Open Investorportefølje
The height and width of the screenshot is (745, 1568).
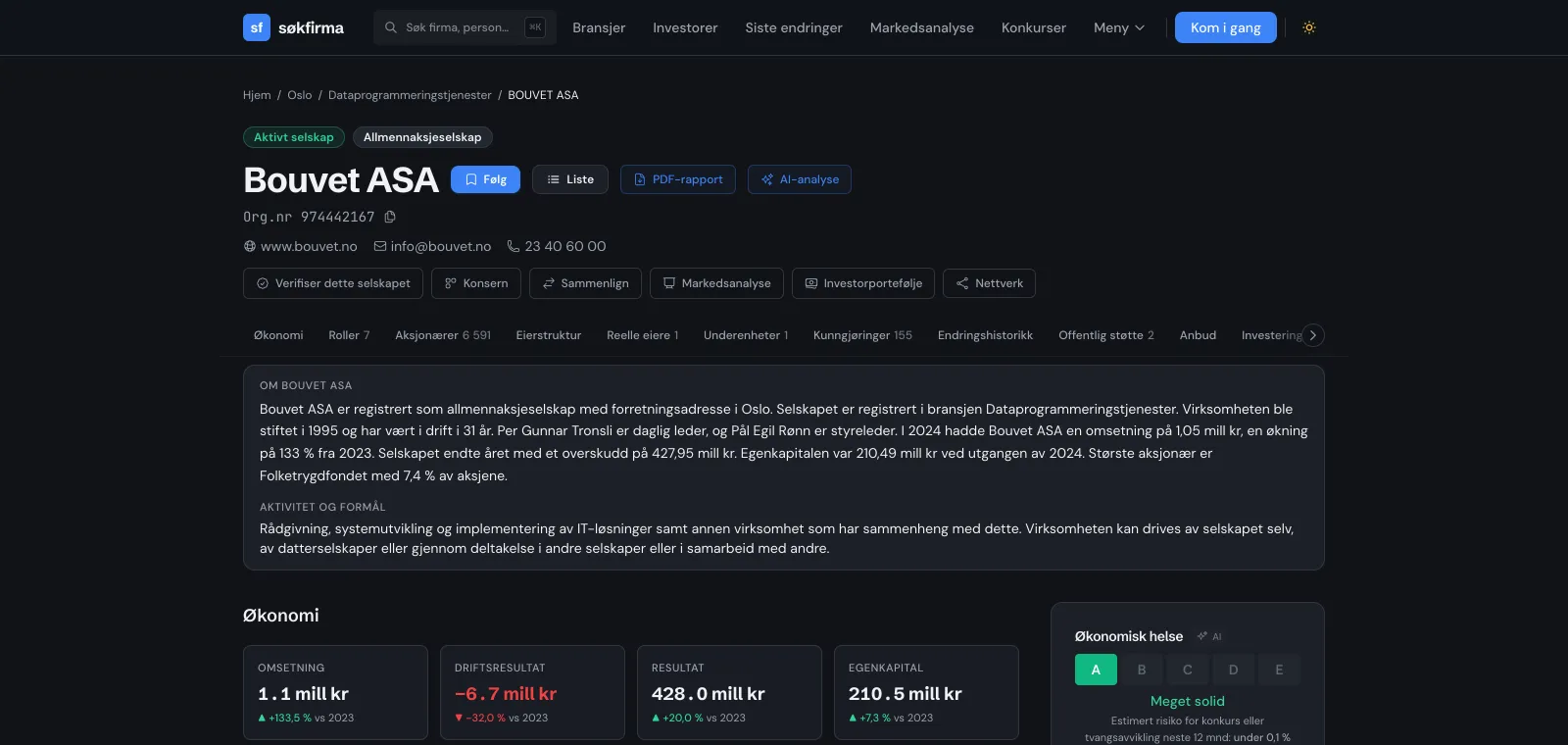[x=863, y=283]
